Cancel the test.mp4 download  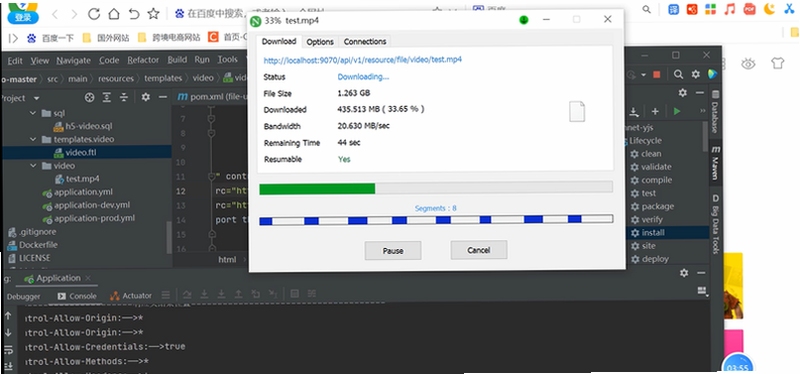479,250
